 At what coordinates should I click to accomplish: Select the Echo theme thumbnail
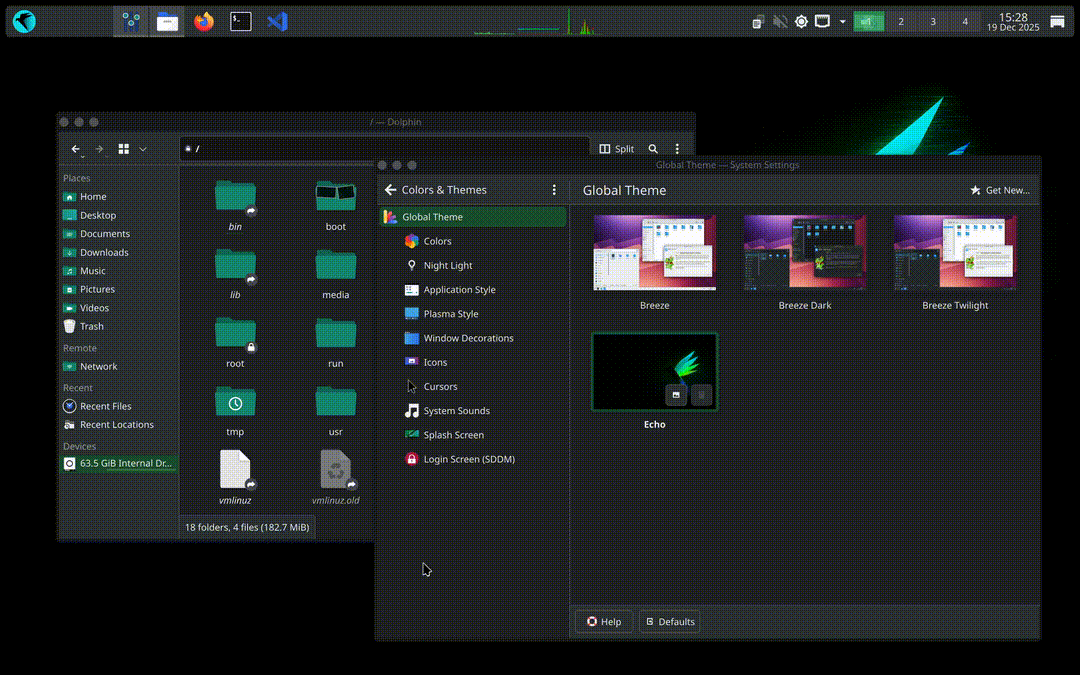pyautogui.click(x=654, y=371)
